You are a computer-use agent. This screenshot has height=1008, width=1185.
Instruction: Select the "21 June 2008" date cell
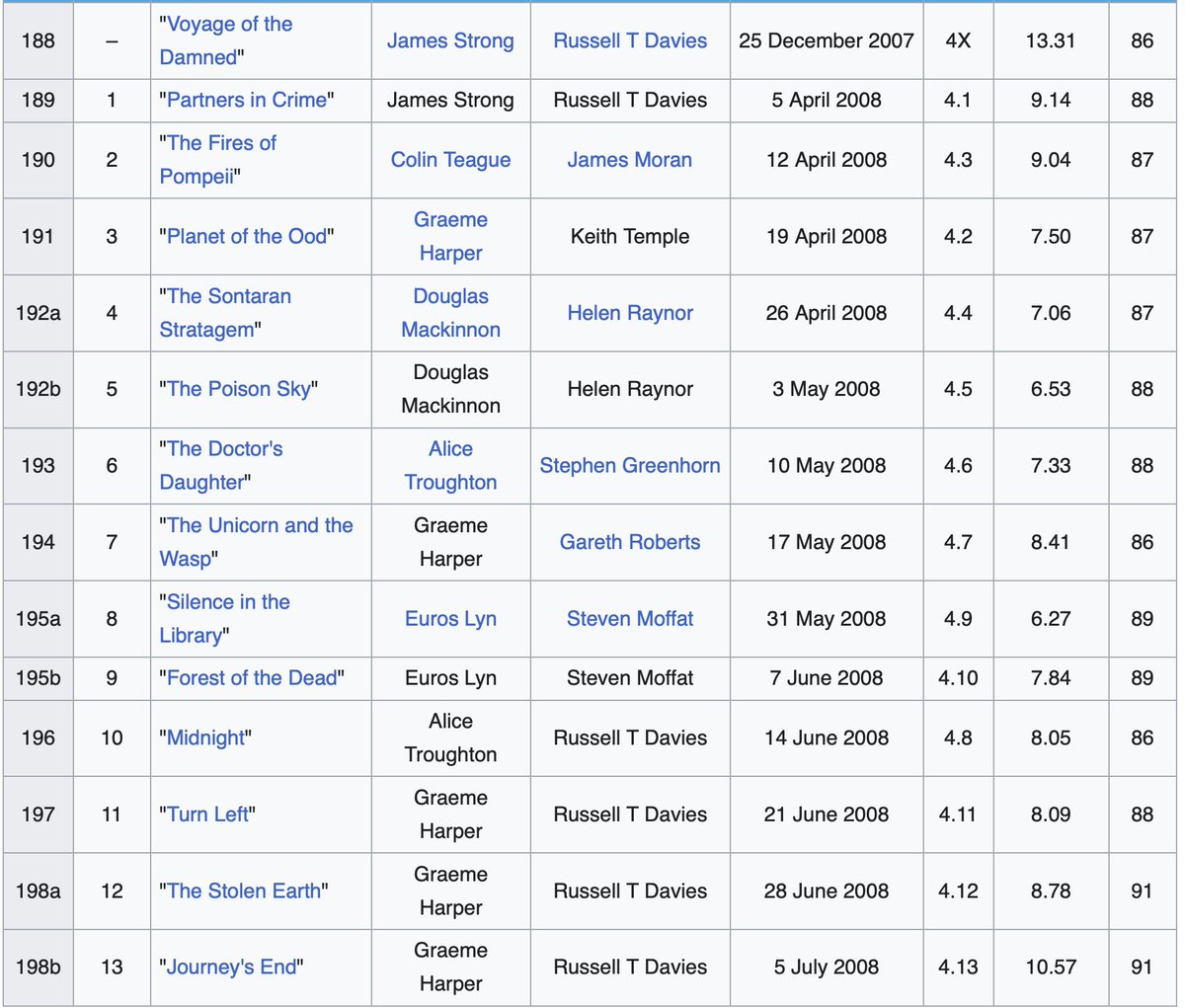click(x=827, y=814)
